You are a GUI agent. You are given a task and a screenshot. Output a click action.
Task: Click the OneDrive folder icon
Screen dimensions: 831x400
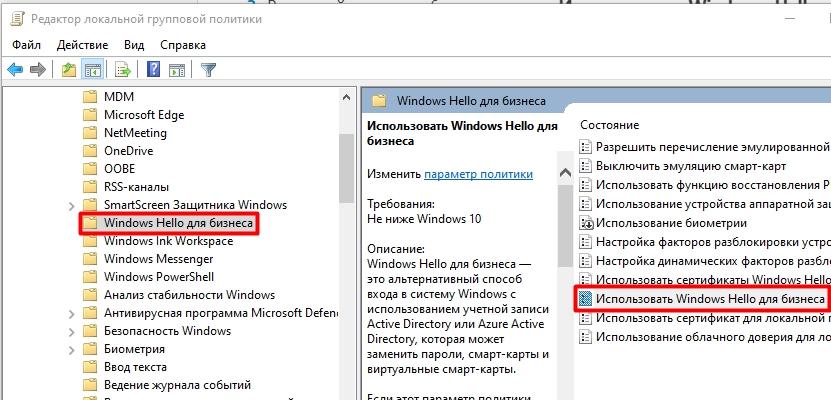(91, 151)
